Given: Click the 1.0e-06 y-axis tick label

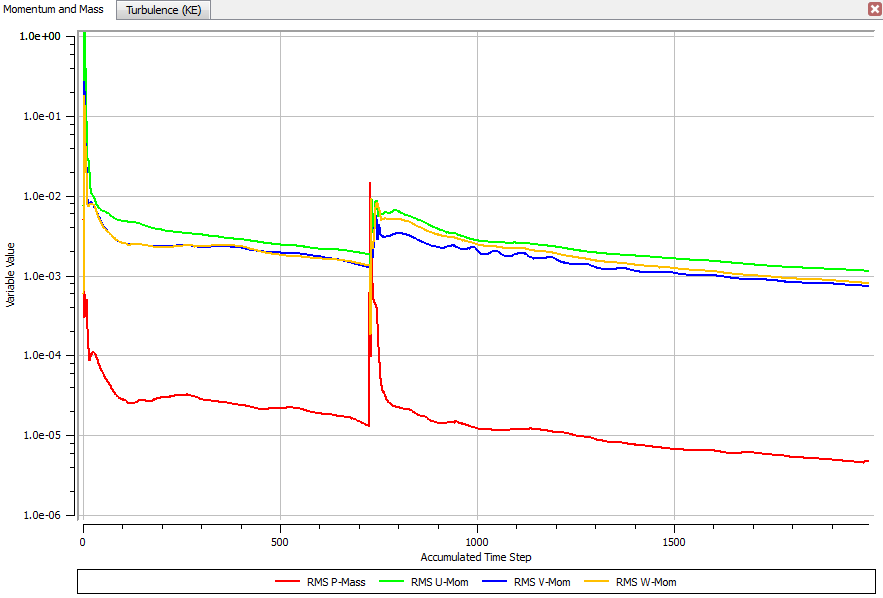Looking at the screenshot, I should [x=40, y=516].
